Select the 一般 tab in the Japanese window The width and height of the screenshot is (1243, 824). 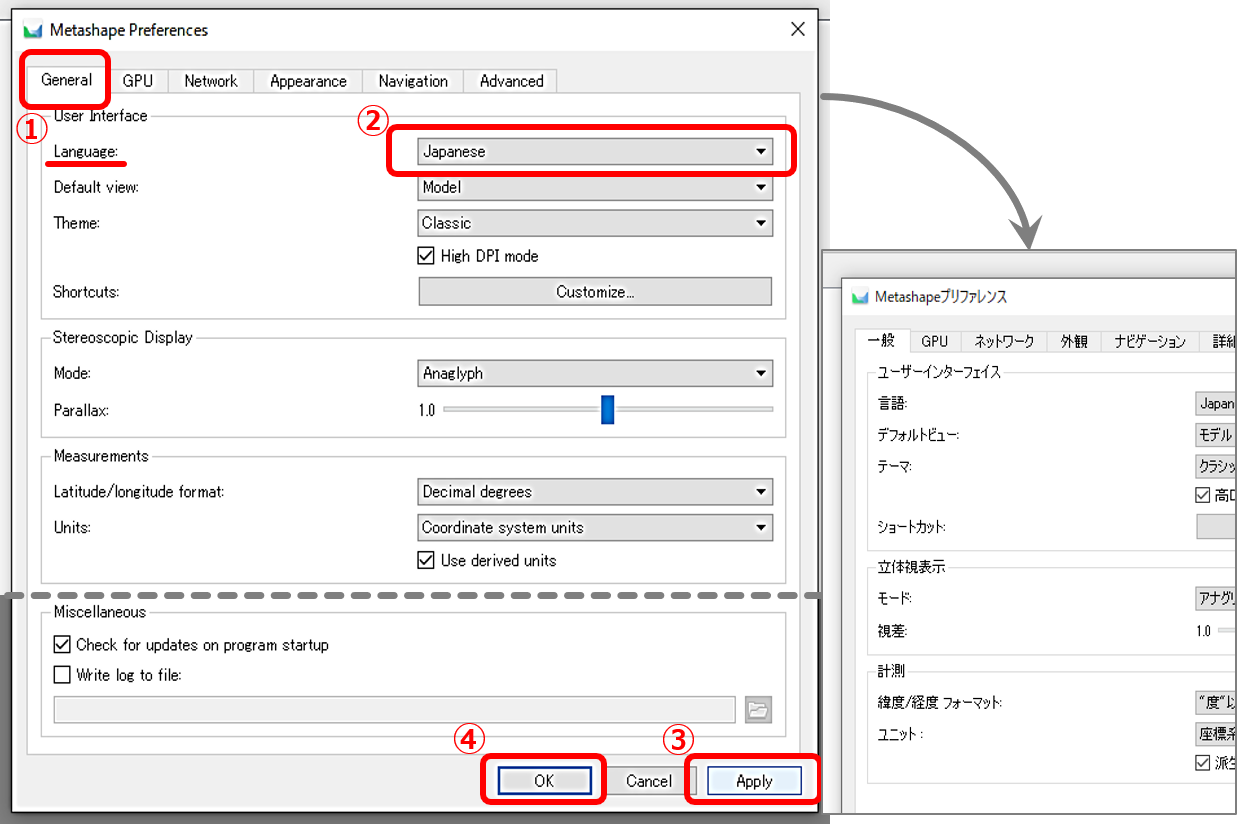pos(881,341)
